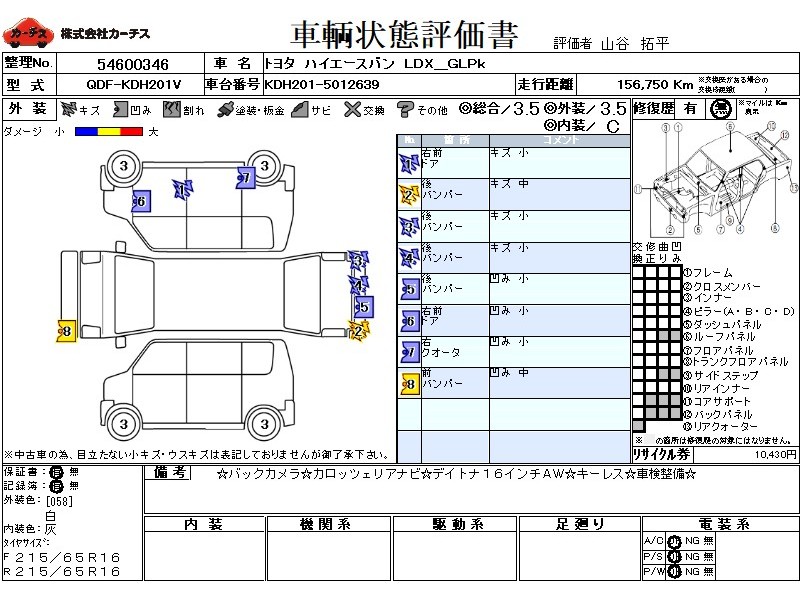Image resolution: width=800 pixels, height=600 pixels.
Task: Select damage marker 4 at the rear bumper diagram
Action: tap(359, 285)
